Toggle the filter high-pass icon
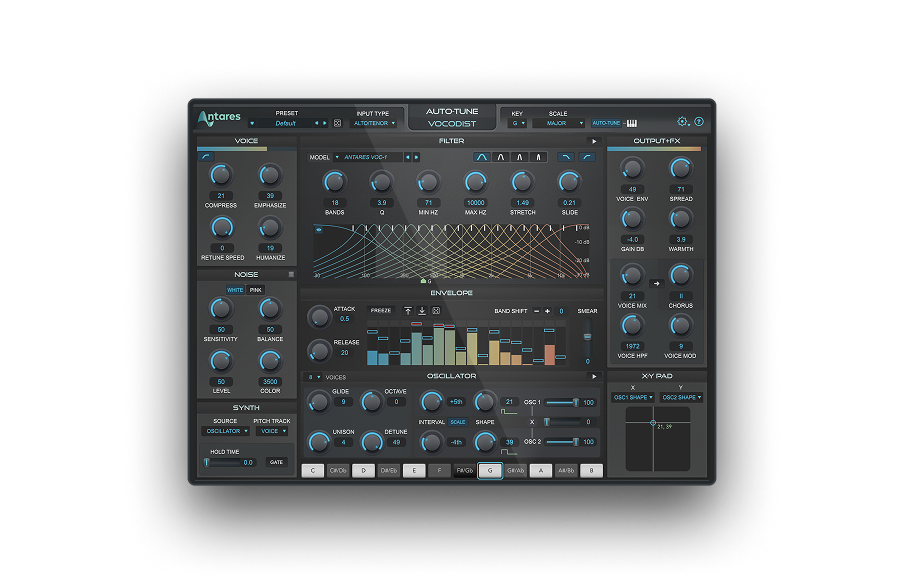 pos(587,157)
